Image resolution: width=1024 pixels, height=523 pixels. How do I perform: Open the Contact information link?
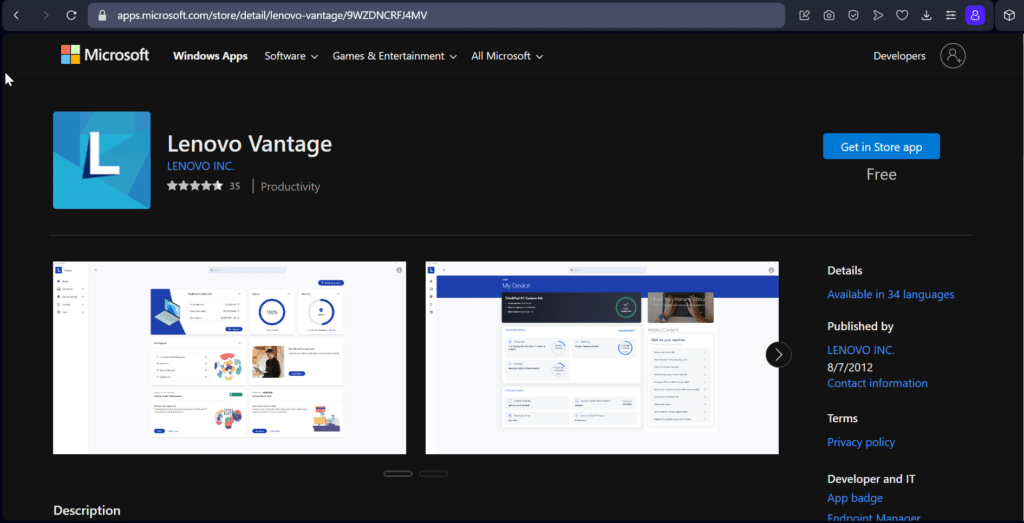coord(877,383)
